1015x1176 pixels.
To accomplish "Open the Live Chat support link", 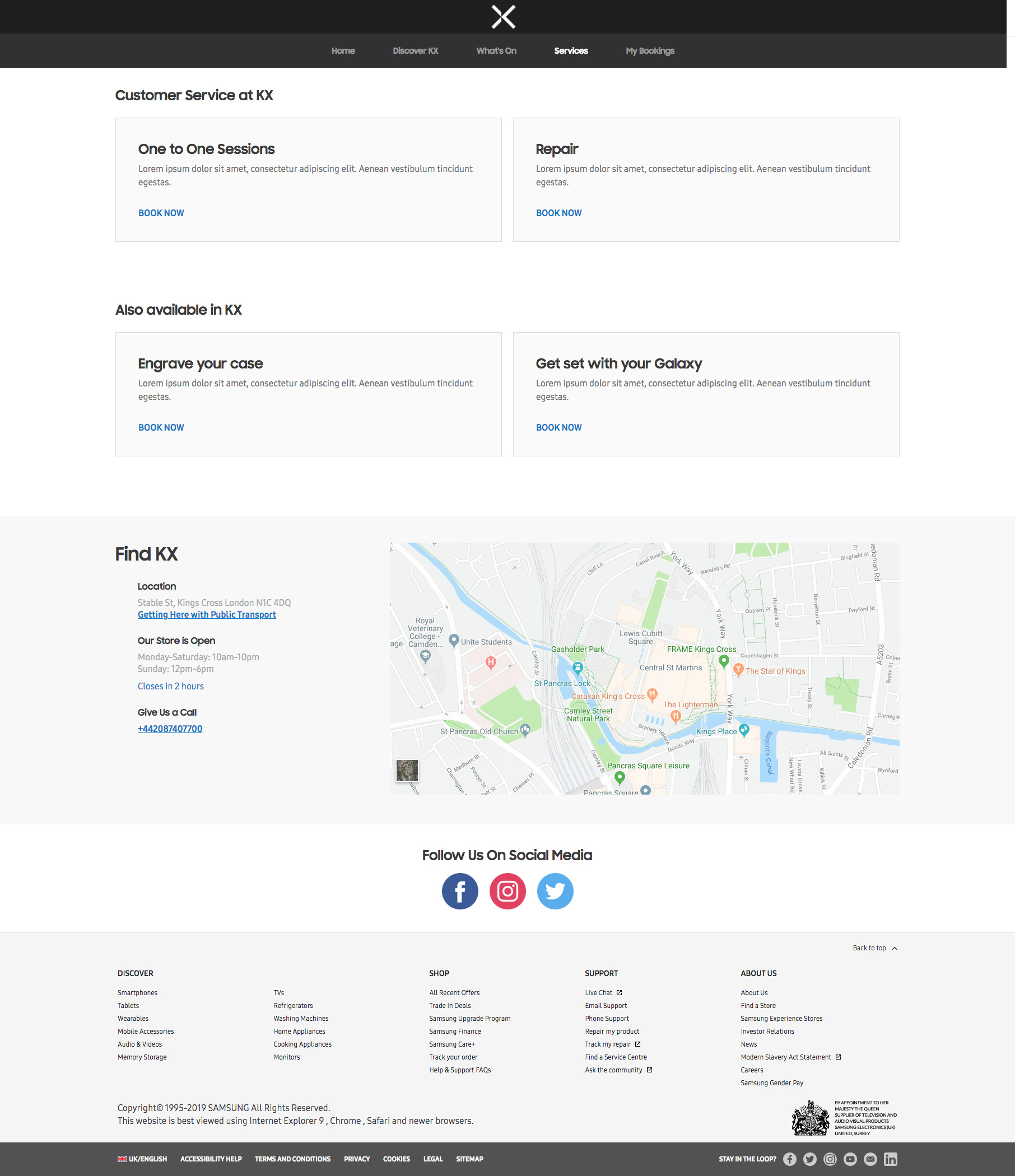I will 599,993.
